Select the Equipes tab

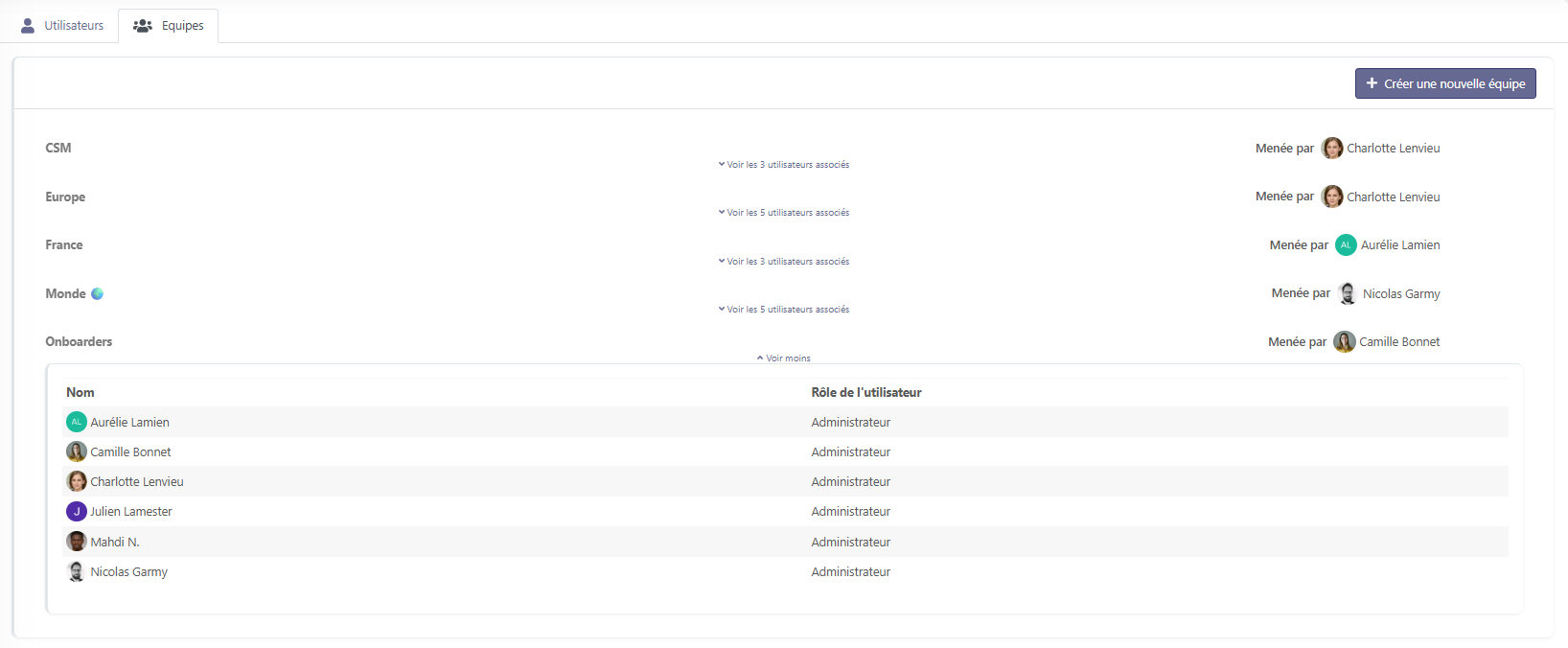point(169,26)
